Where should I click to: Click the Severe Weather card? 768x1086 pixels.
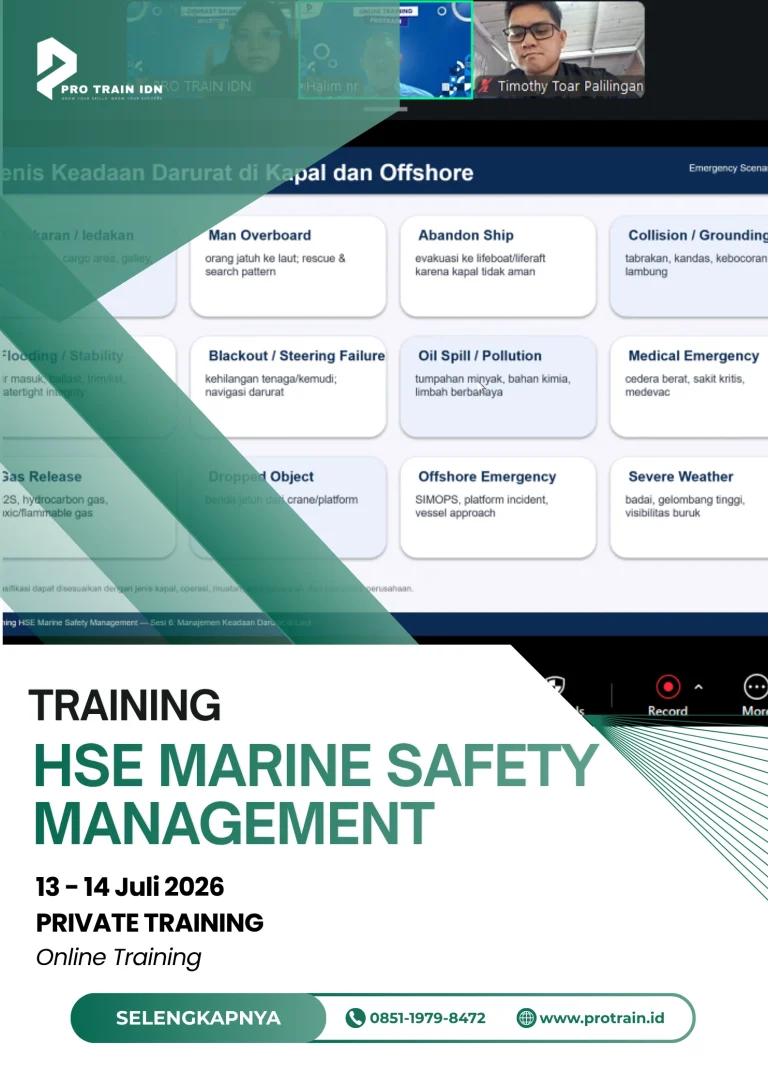coord(689,507)
